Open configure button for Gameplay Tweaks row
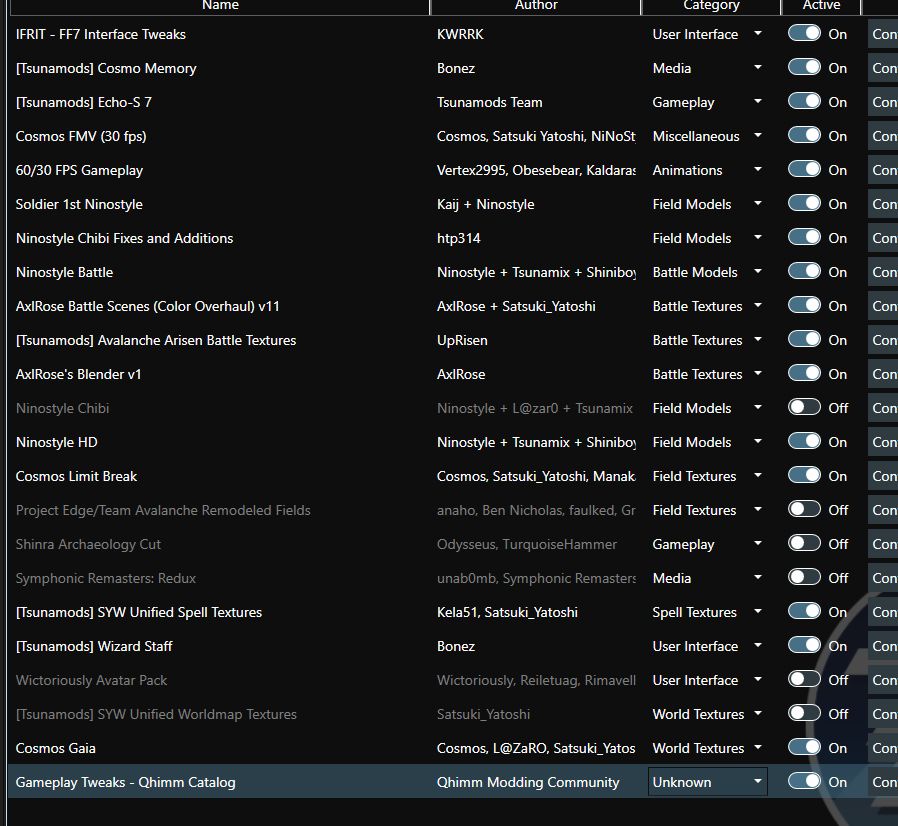898x826 pixels. point(883,782)
